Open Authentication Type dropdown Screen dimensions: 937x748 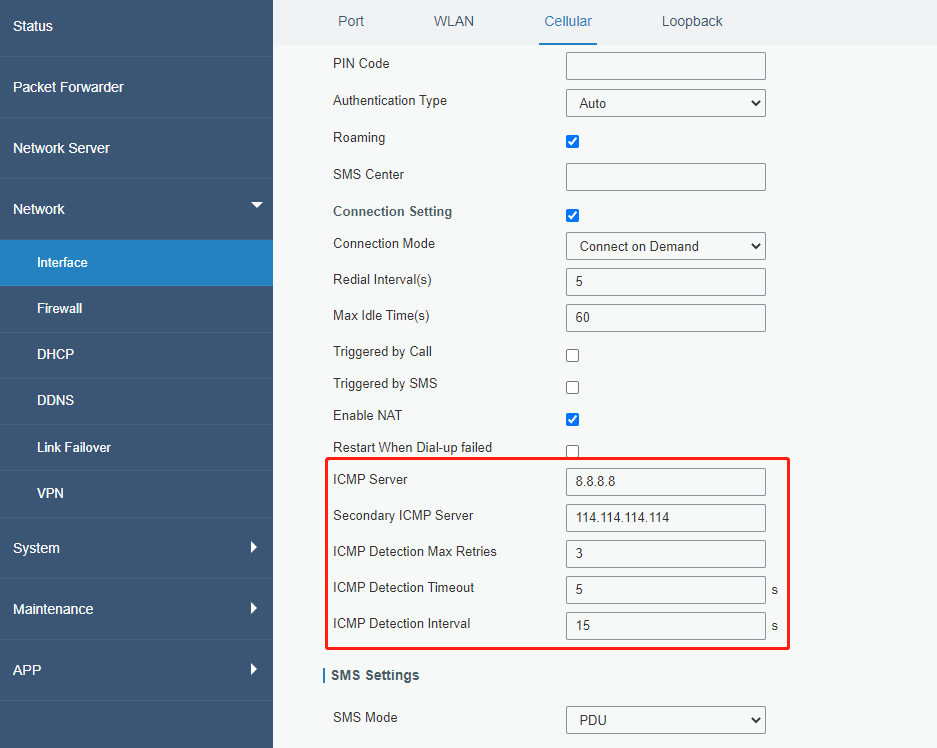tap(665, 103)
